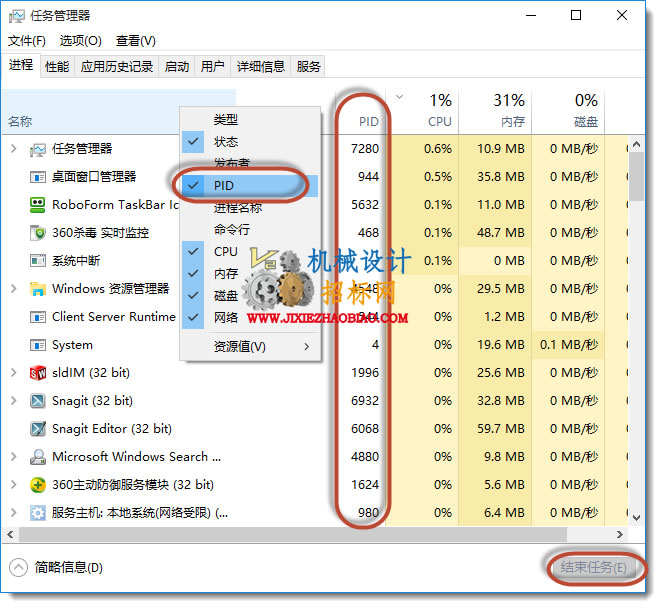Uncheck the 网络 column option

(x=193, y=317)
